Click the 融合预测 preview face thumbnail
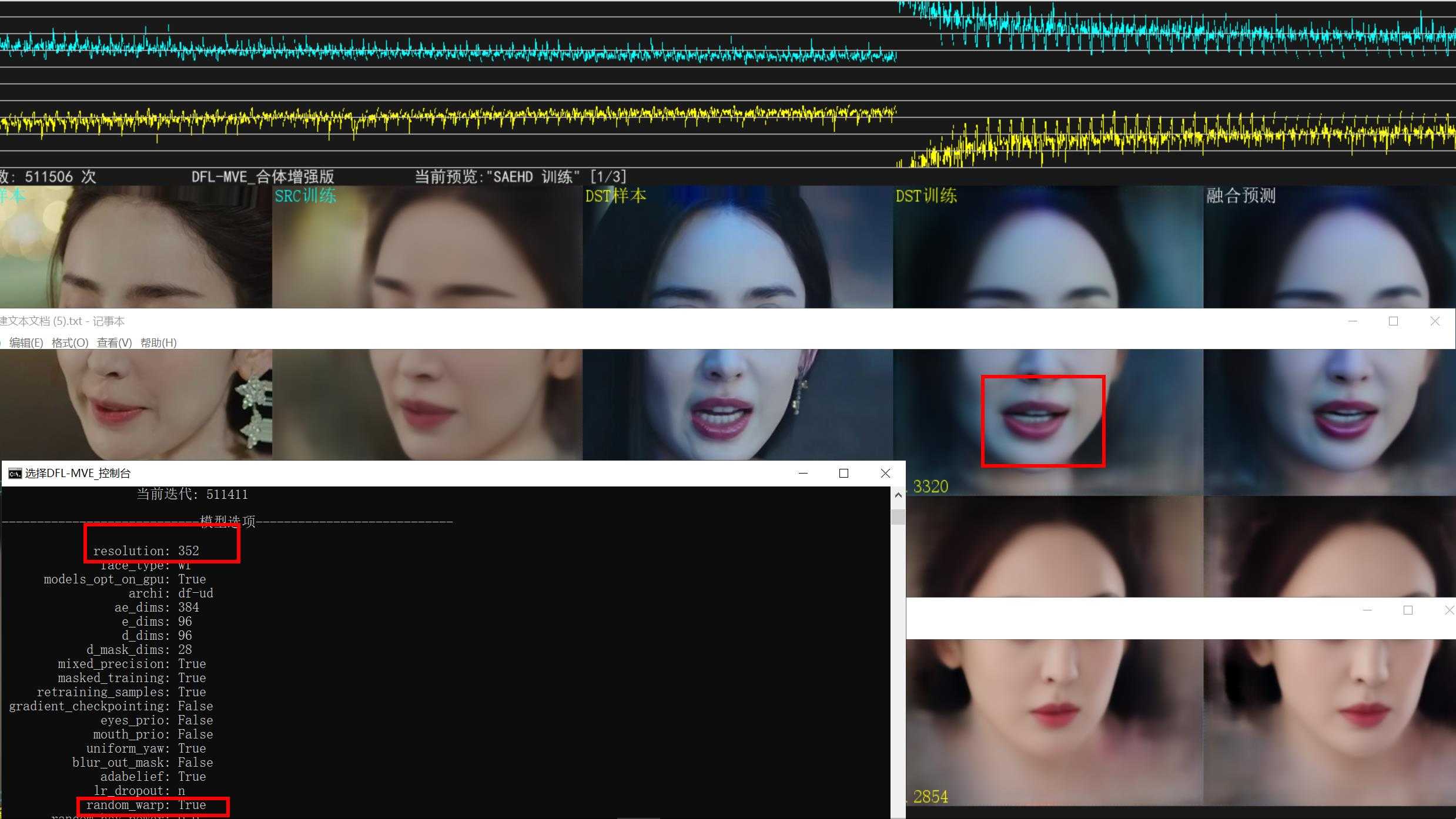1456x819 pixels. pyautogui.click(x=1330, y=247)
